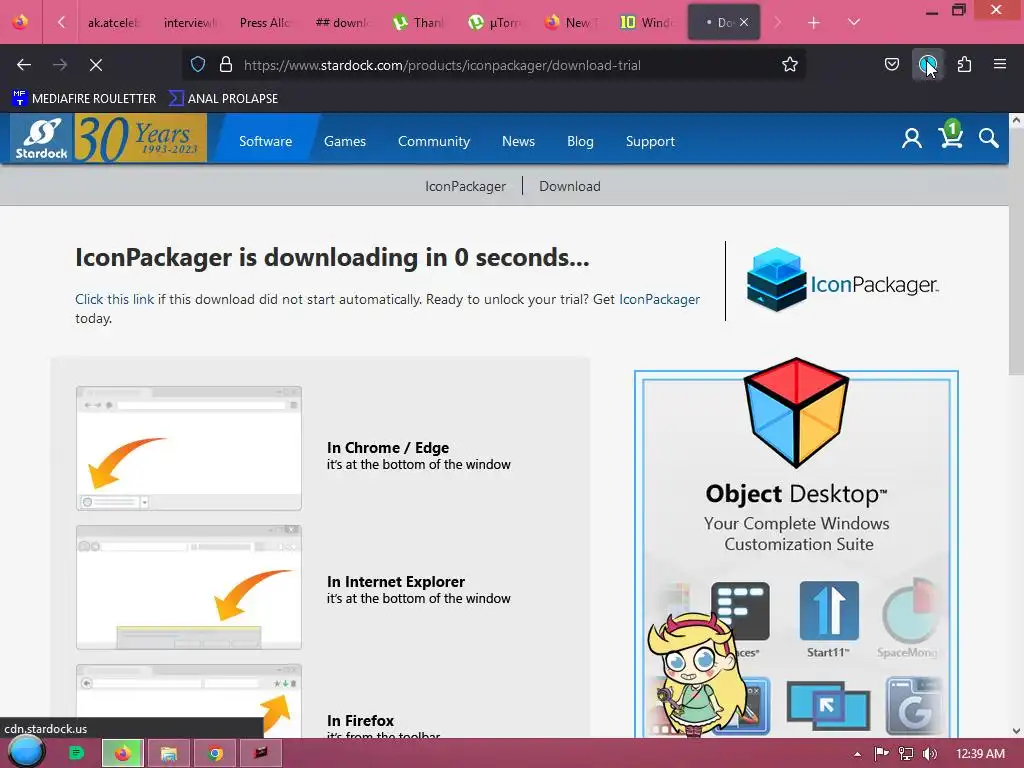
Task: Go to the IconPackager breadcrumb link
Action: tap(465, 186)
